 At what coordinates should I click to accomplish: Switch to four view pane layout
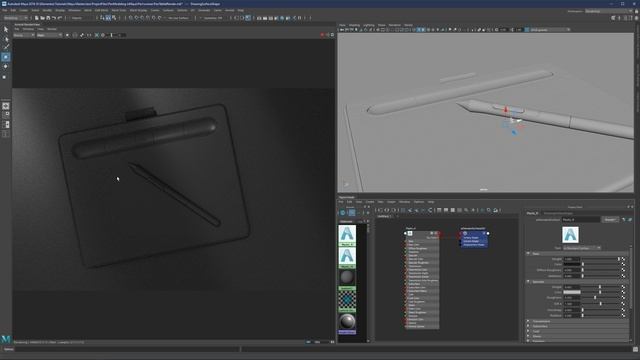click(6, 115)
